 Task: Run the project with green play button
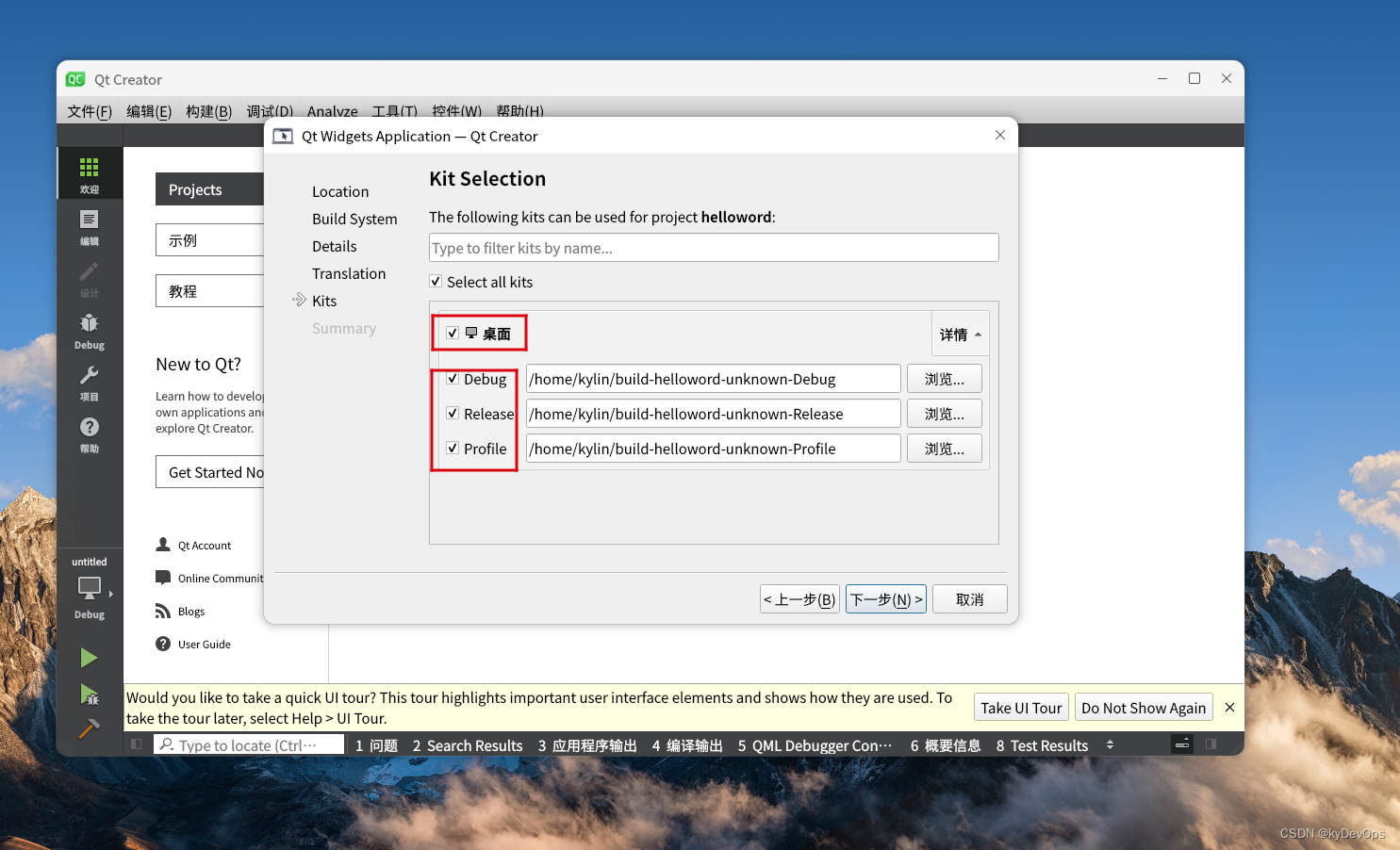(89, 658)
